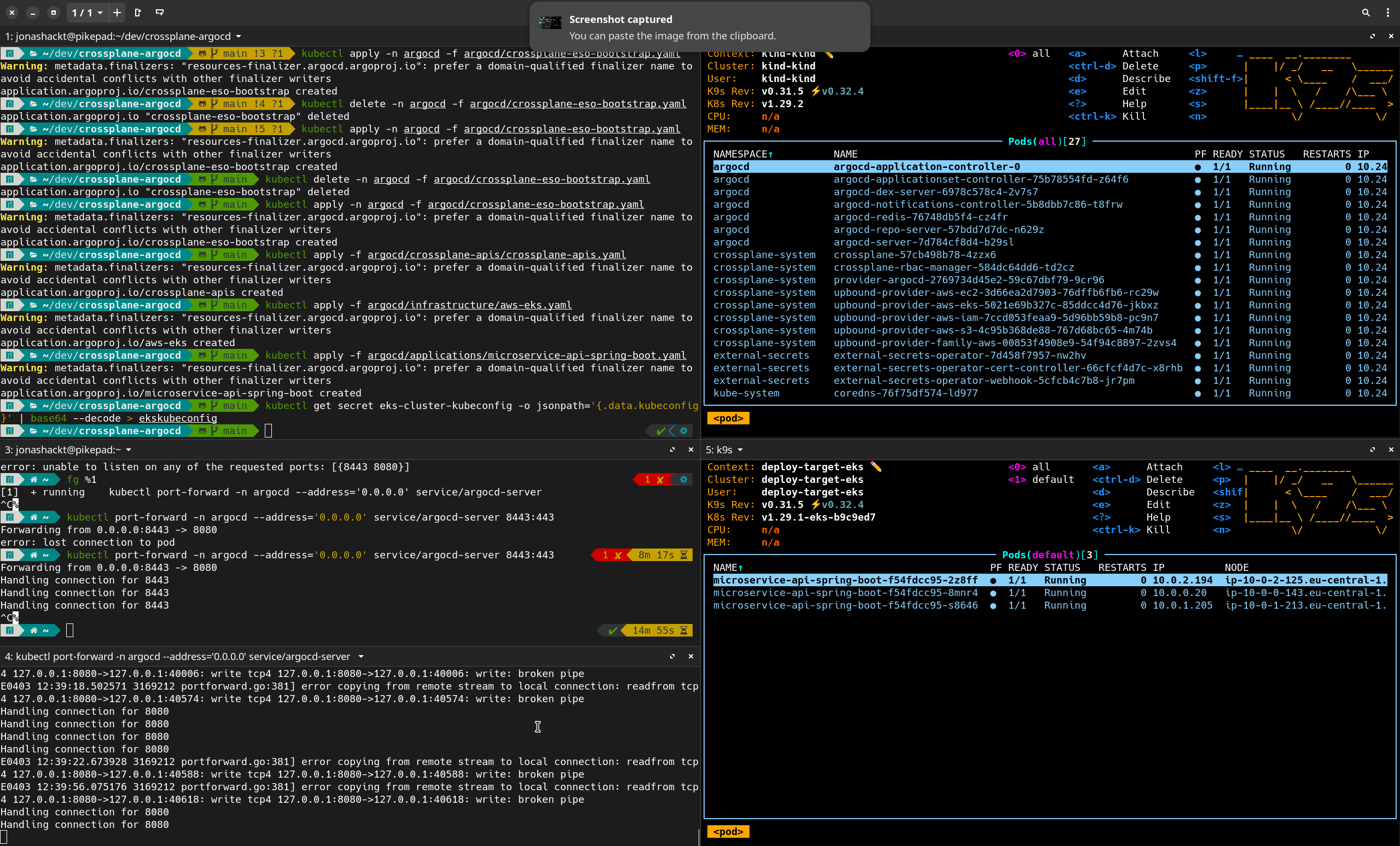Open the terminal search magnifier
The image size is (1400, 846).
coord(1366,13)
